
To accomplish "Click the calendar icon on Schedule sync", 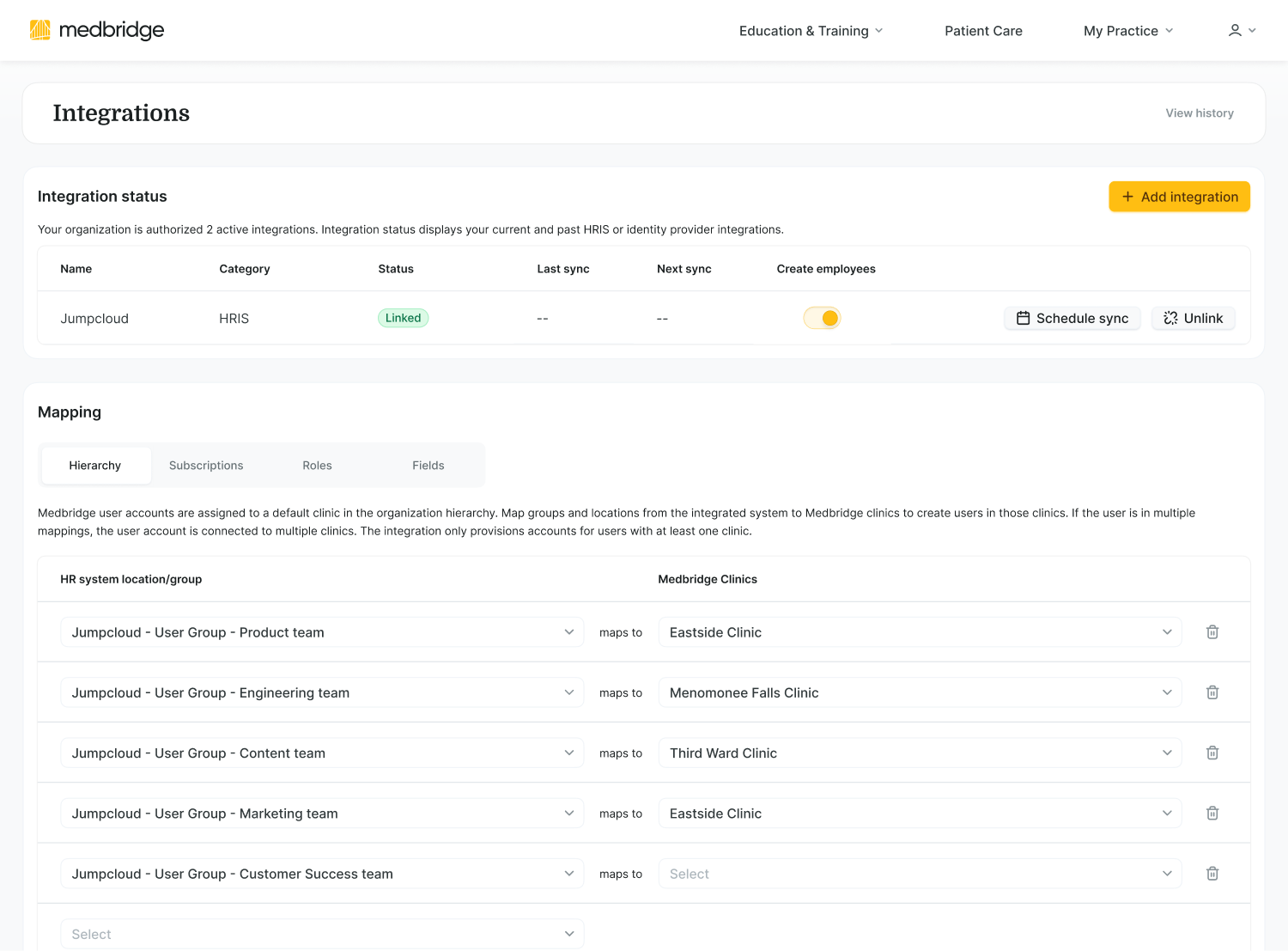I will coord(1023,318).
